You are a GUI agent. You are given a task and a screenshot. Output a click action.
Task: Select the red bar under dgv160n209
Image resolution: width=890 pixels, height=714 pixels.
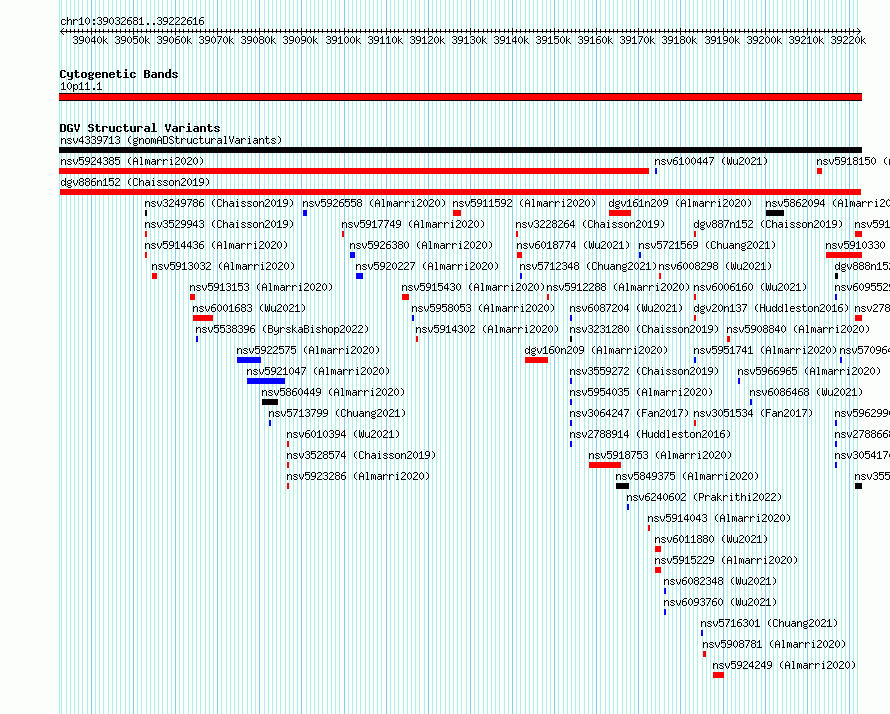pos(536,360)
